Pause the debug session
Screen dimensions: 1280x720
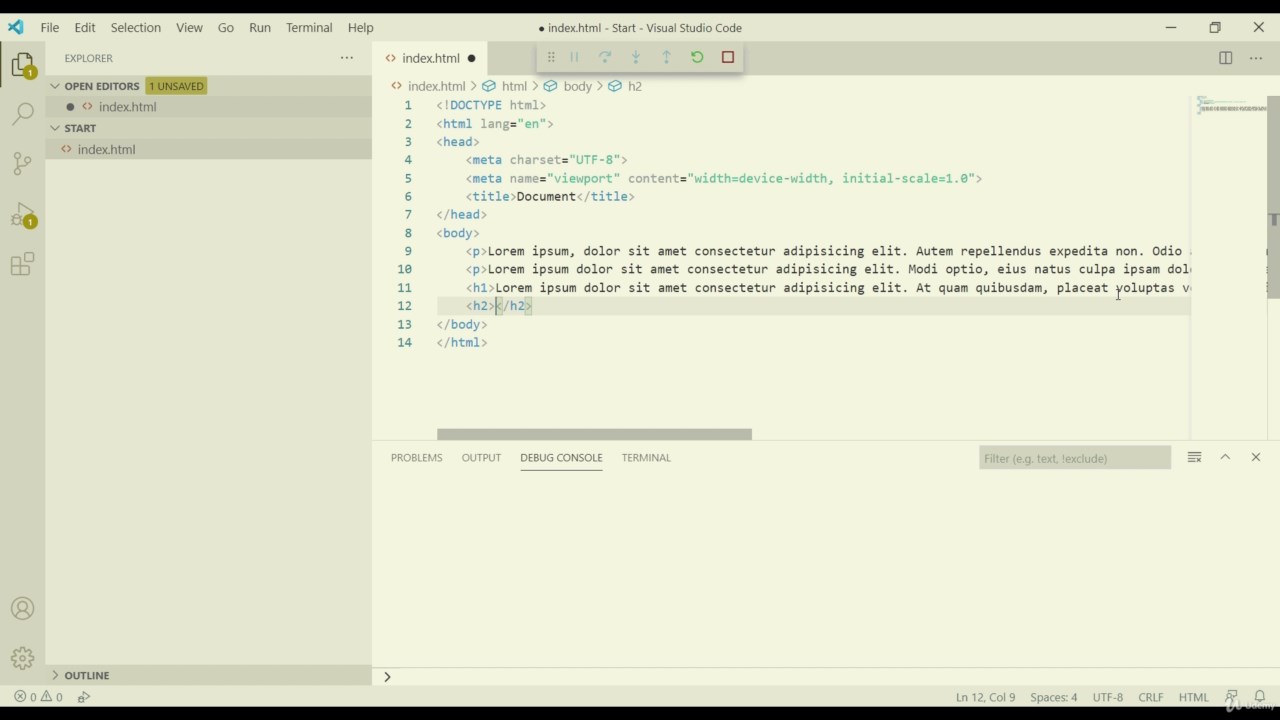(574, 57)
